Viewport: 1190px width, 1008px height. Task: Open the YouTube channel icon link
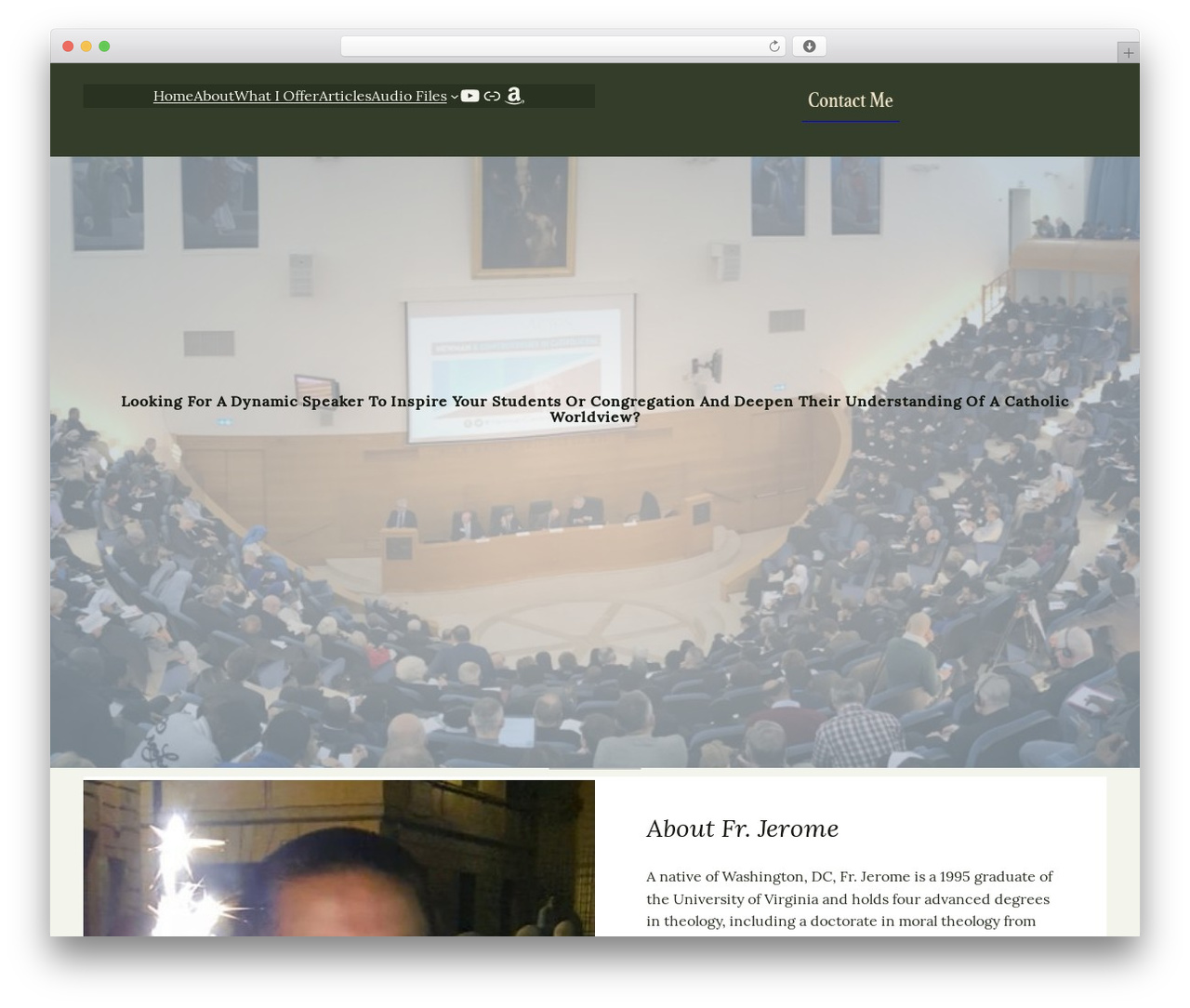pyautogui.click(x=469, y=96)
